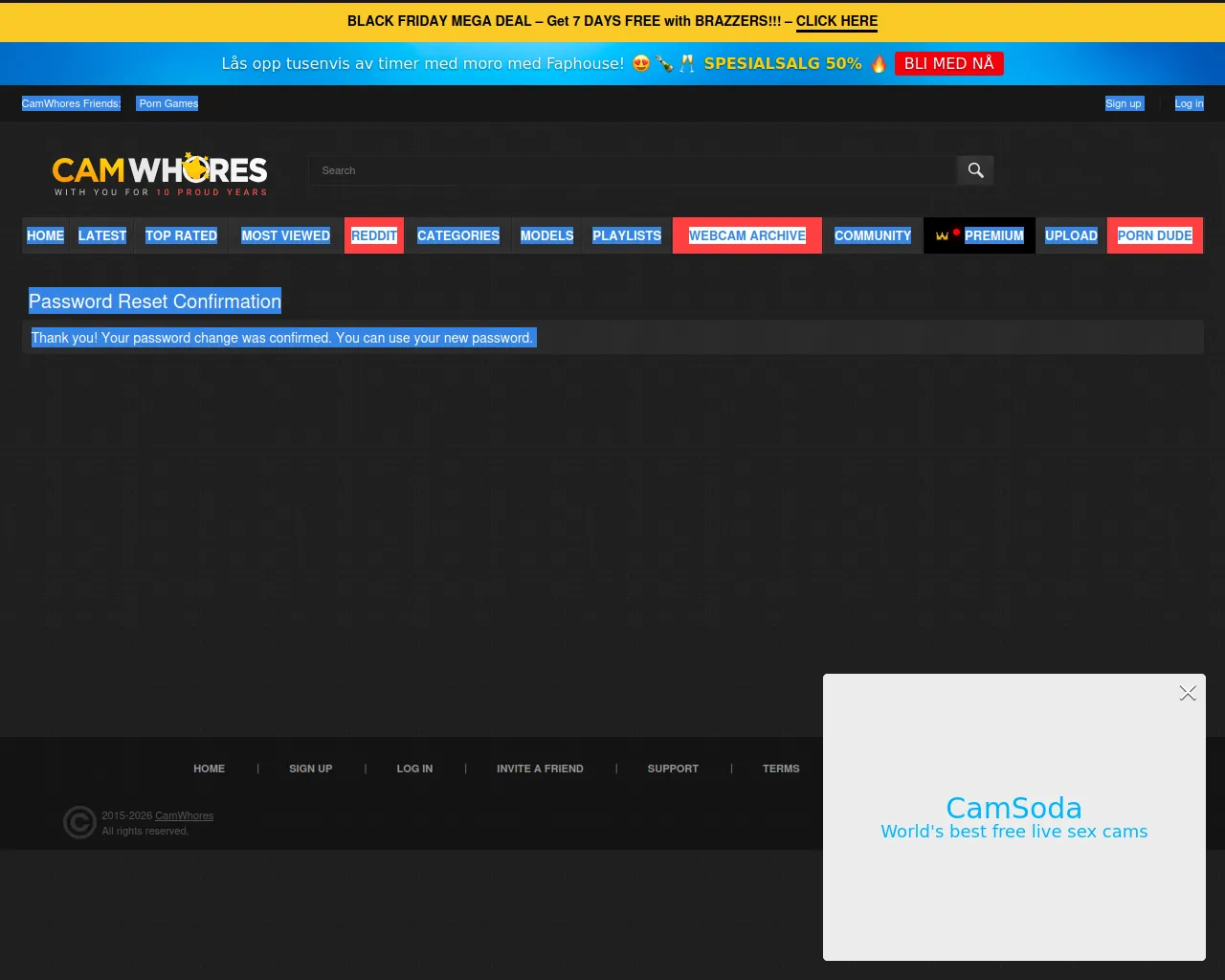The height and width of the screenshot is (980, 1225).
Task: Click inside the Search input field
Action: [633, 170]
